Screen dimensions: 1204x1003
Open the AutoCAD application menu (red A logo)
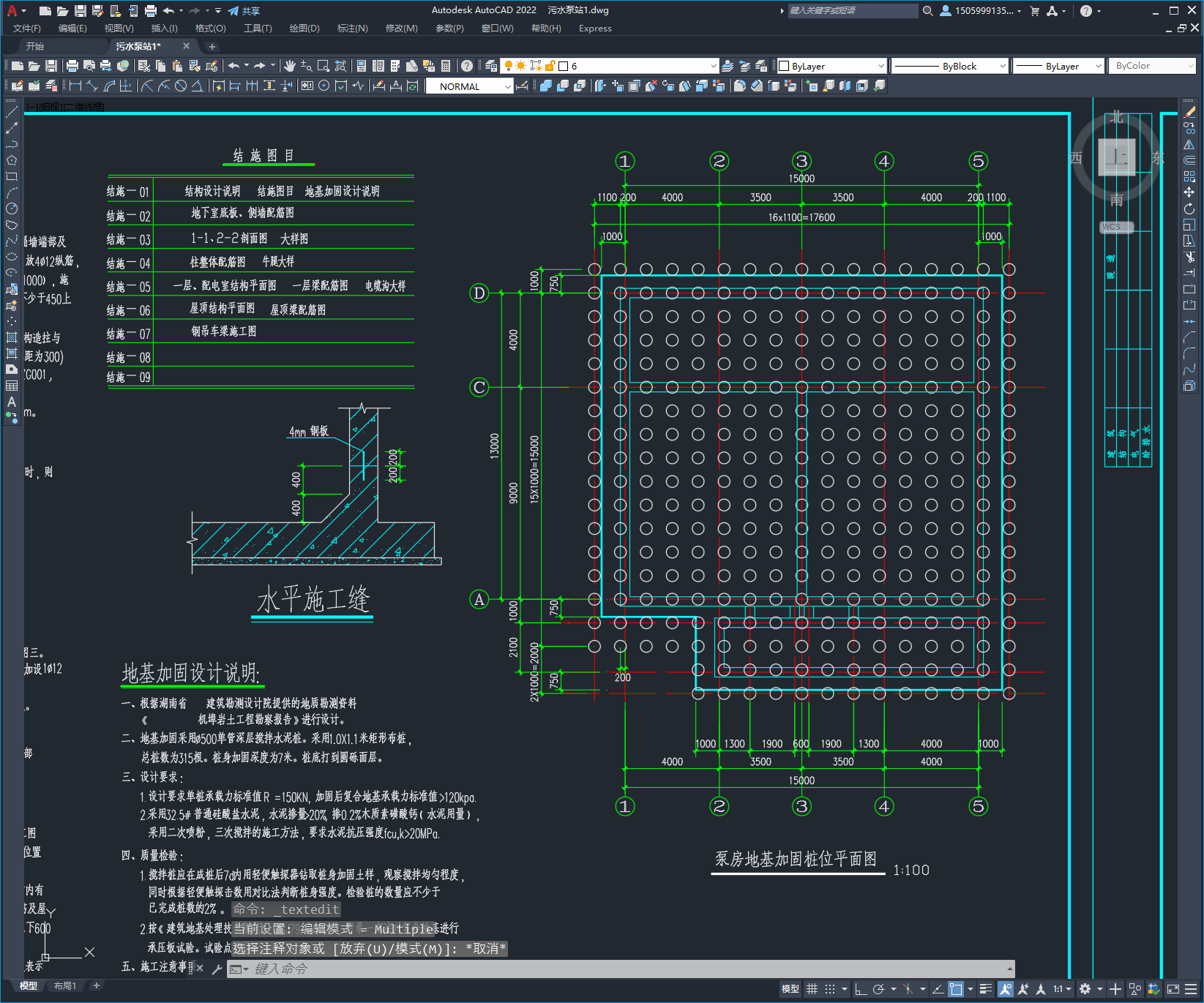[x=12, y=10]
